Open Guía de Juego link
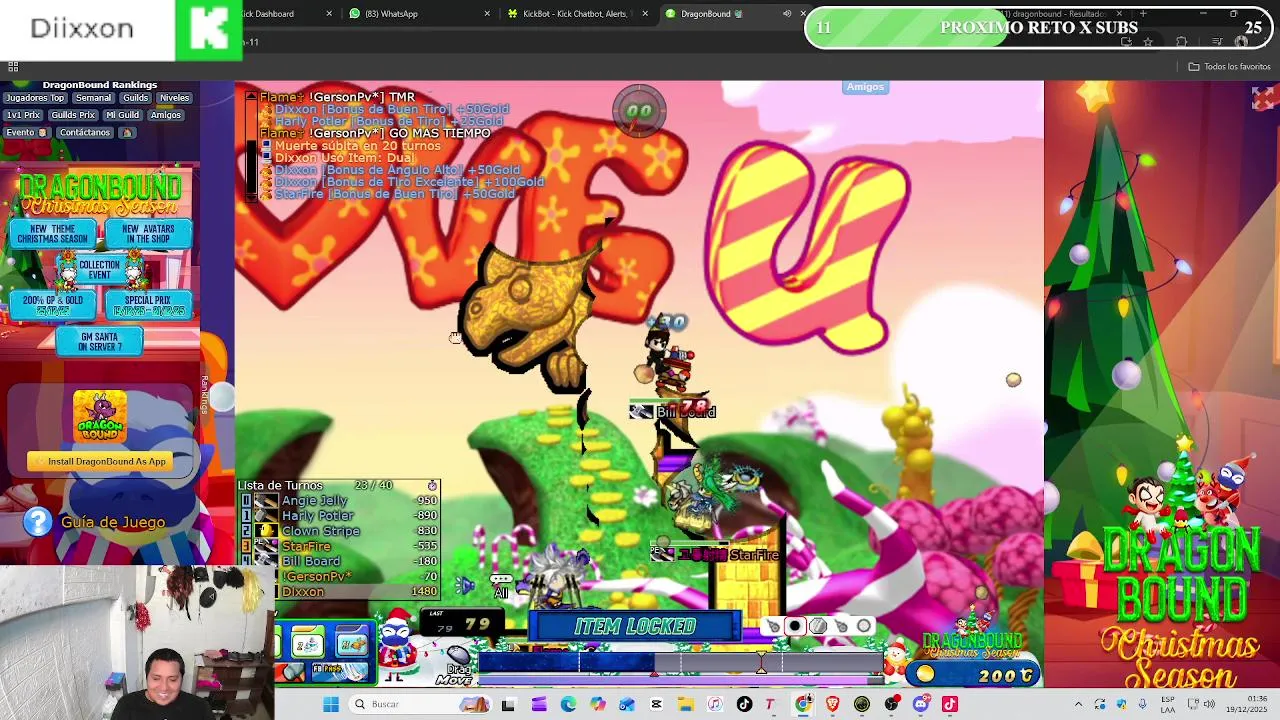This screenshot has height=720, width=1280. coord(113,522)
